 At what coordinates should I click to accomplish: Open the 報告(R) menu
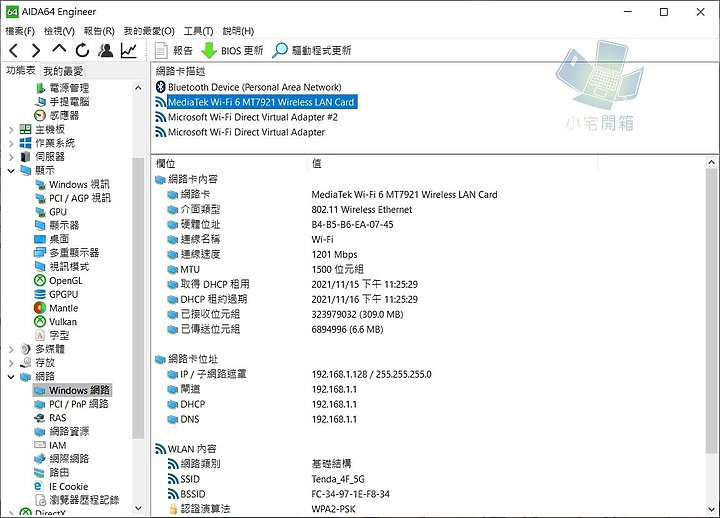tap(99, 31)
